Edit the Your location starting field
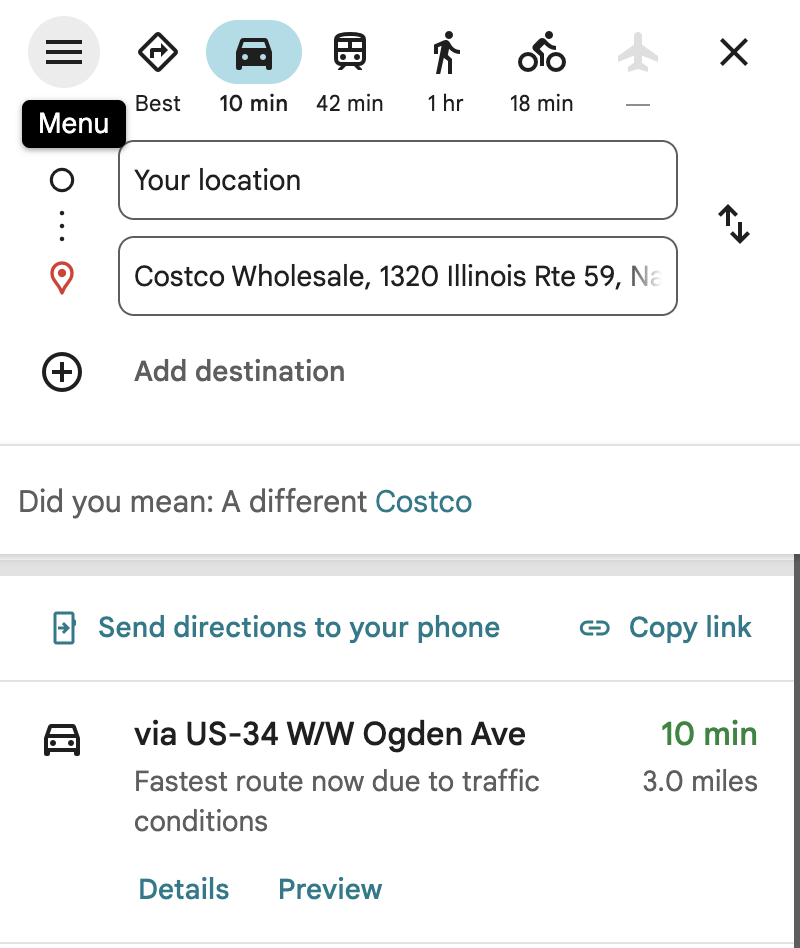 [x=398, y=180]
